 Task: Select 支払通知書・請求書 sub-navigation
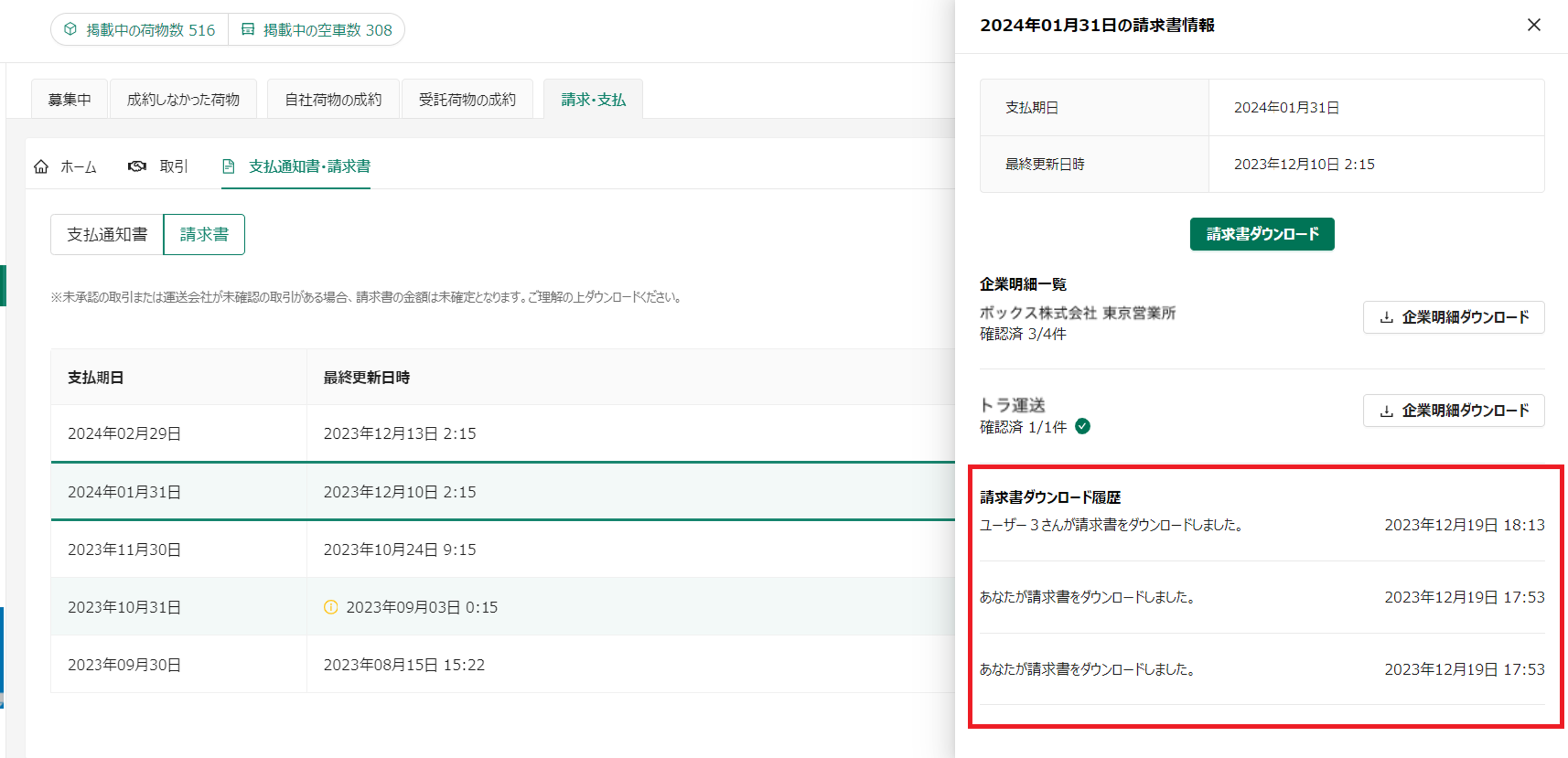296,166
